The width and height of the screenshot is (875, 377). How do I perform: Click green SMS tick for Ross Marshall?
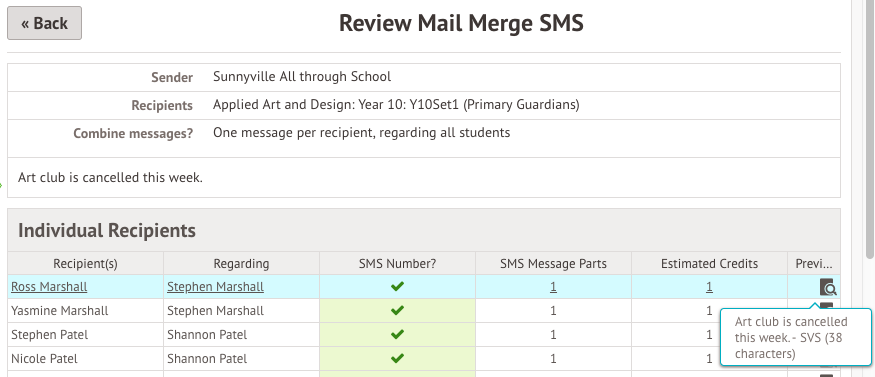coord(397,287)
